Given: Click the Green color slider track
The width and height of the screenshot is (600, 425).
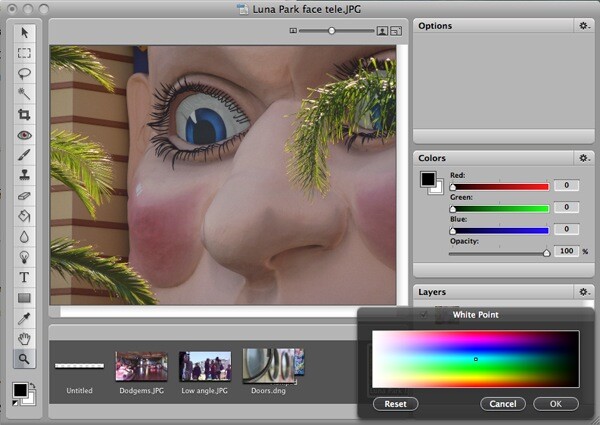Looking at the screenshot, I should click(500, 208).
